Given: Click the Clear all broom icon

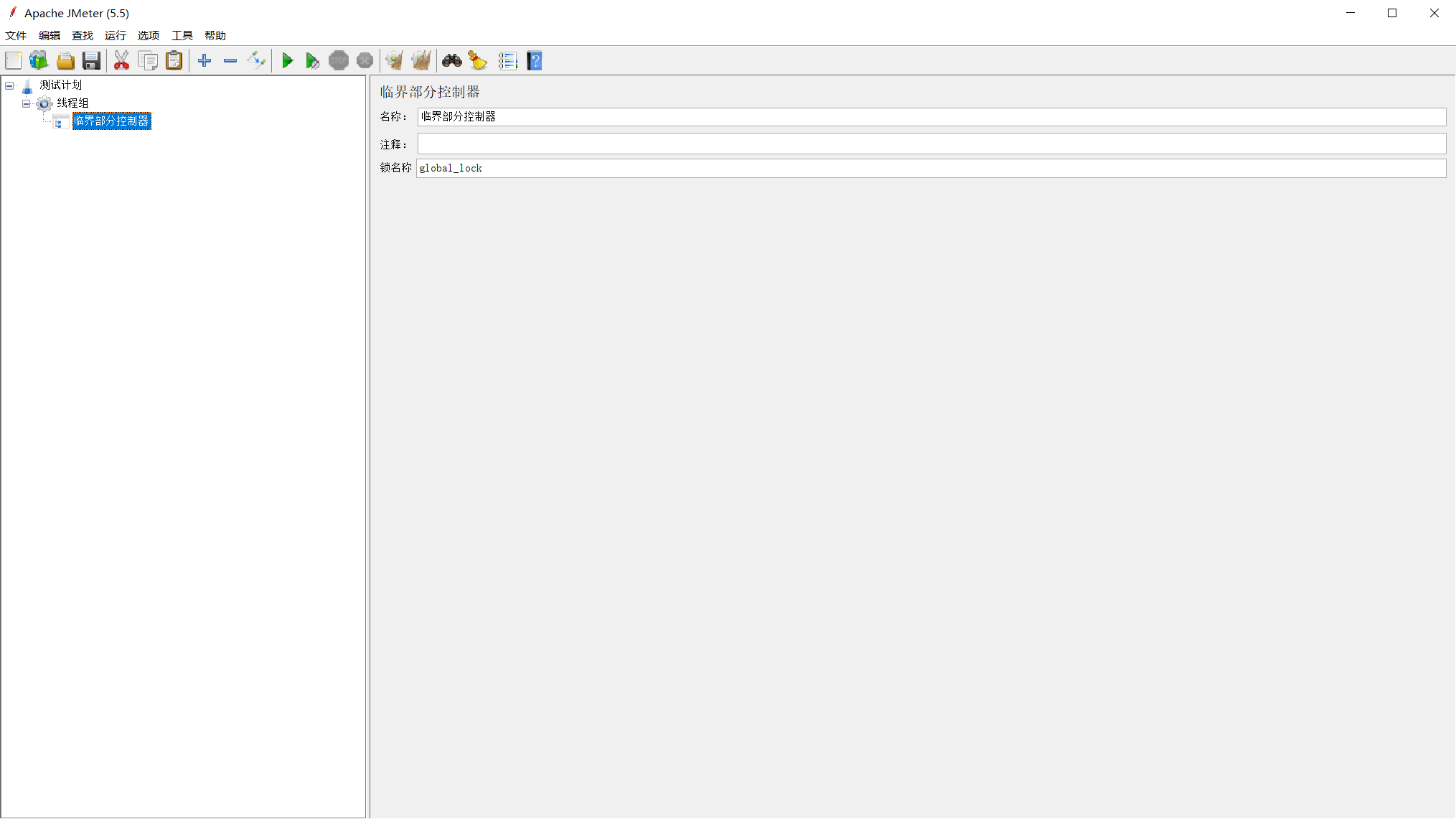Looking at the screenshot, I should click(x=421, y=61).
